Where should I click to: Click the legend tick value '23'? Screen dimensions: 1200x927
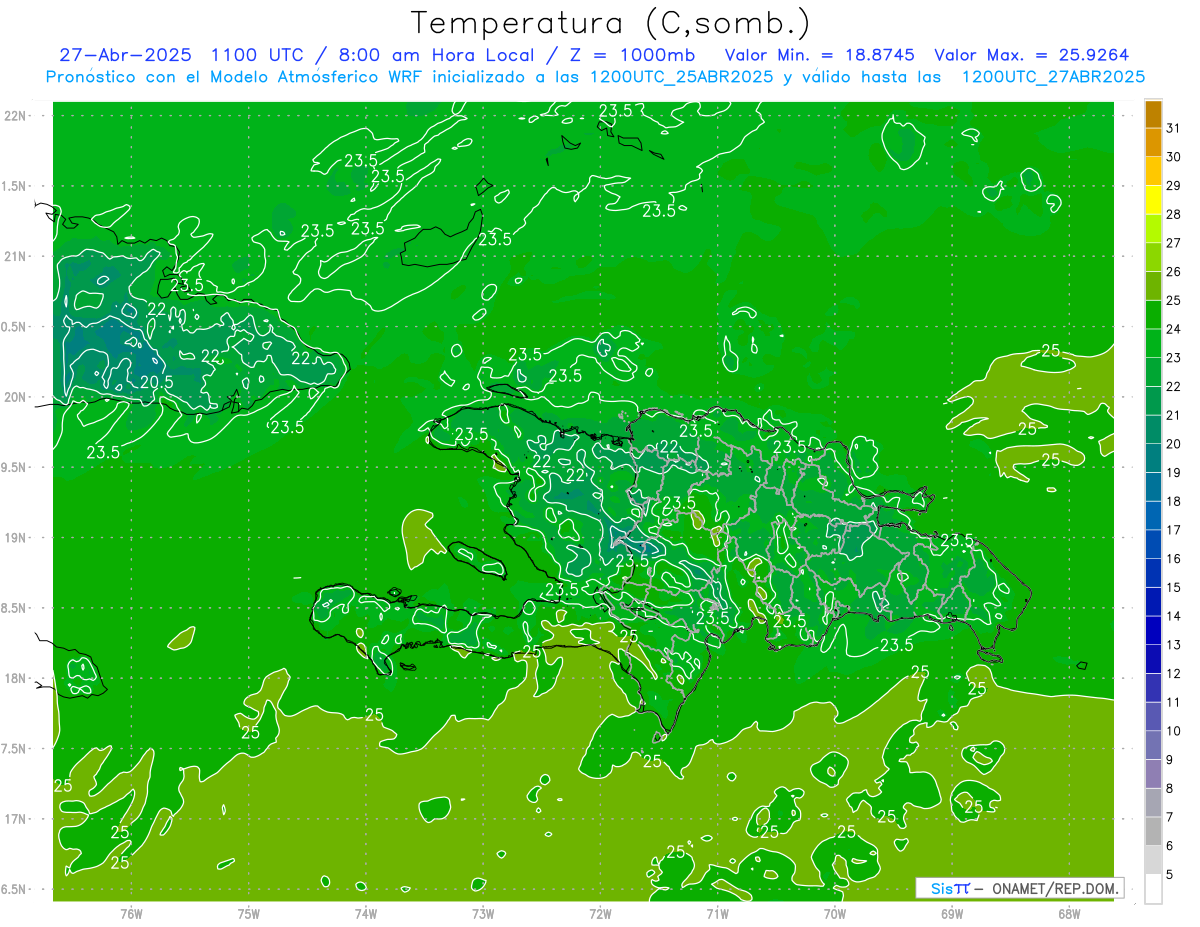coord(1174,358)
